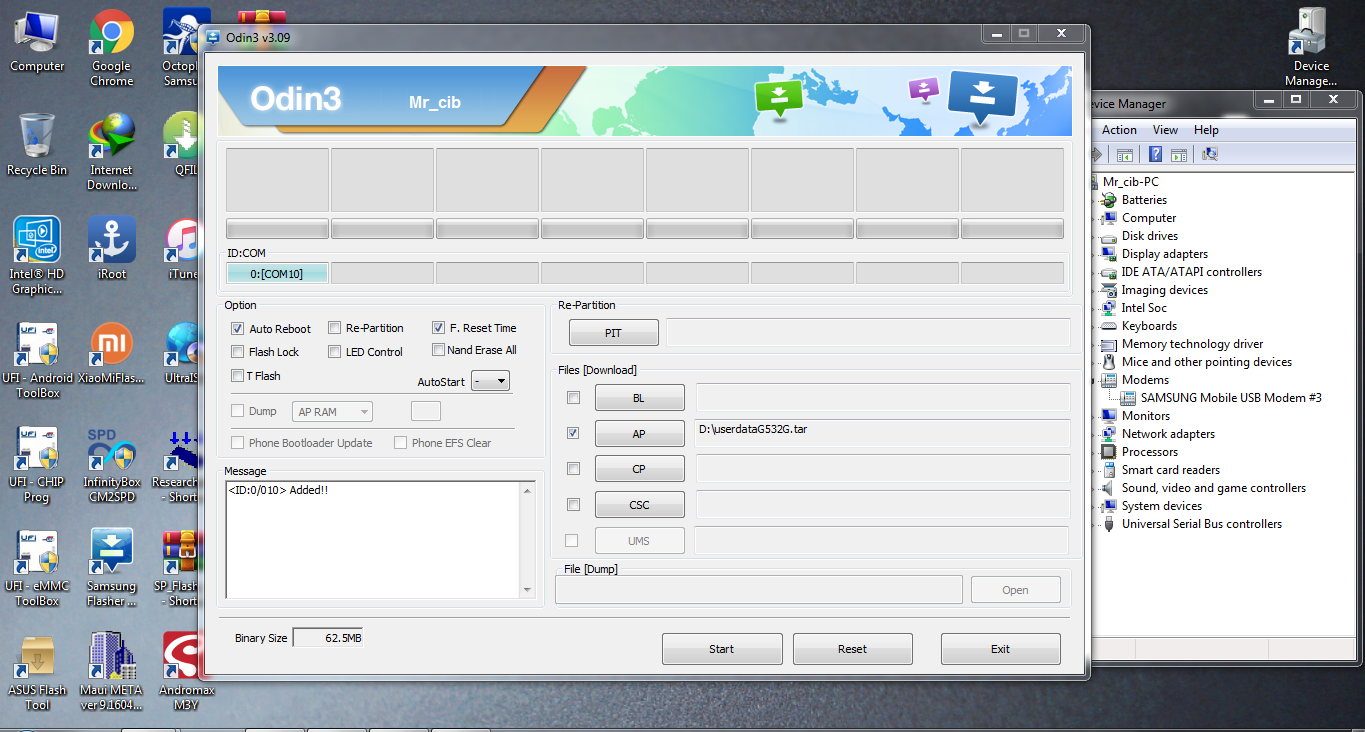
Task: Open the View menu in Device Manager
Action: point(1165,130)
